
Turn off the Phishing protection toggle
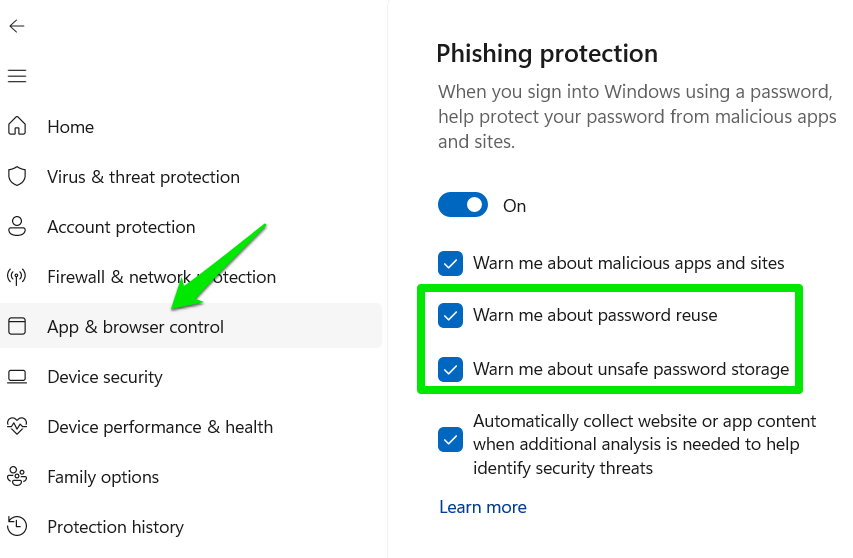[463, 205]
